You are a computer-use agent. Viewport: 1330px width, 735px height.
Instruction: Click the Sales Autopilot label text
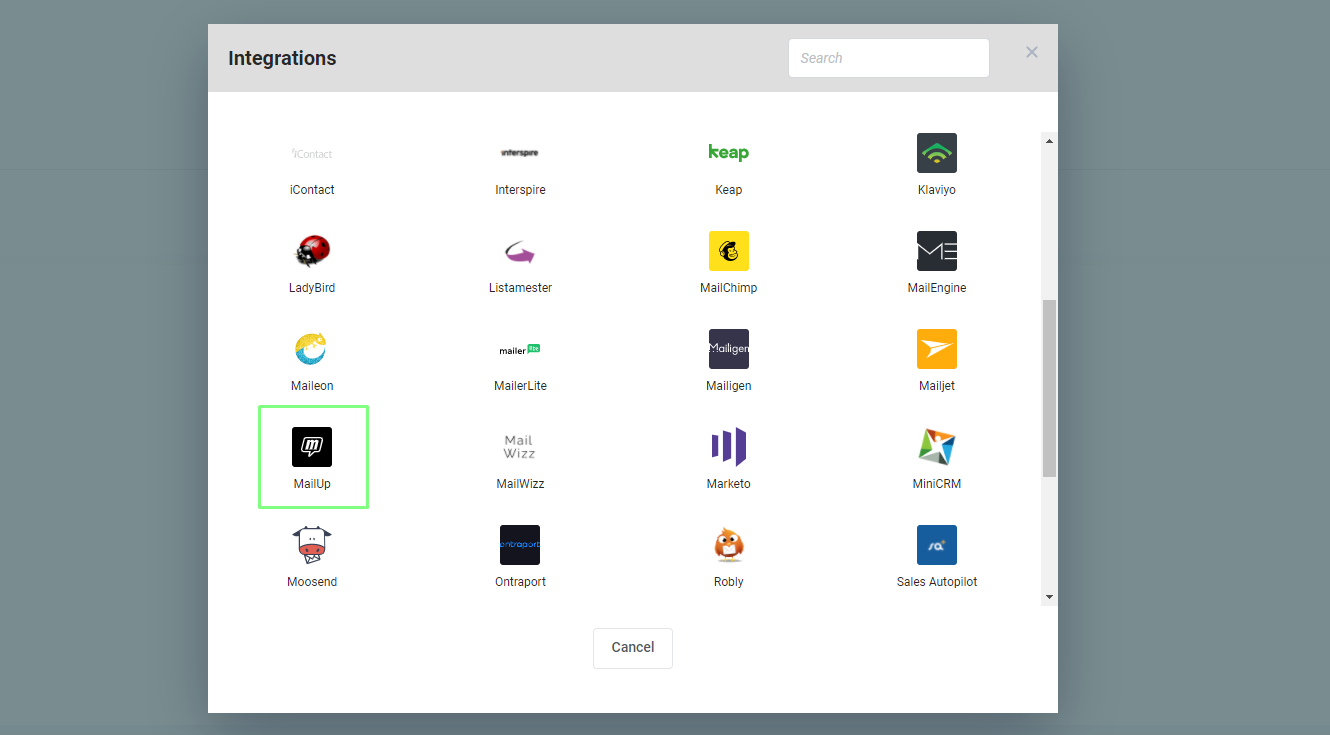point(937,582)
